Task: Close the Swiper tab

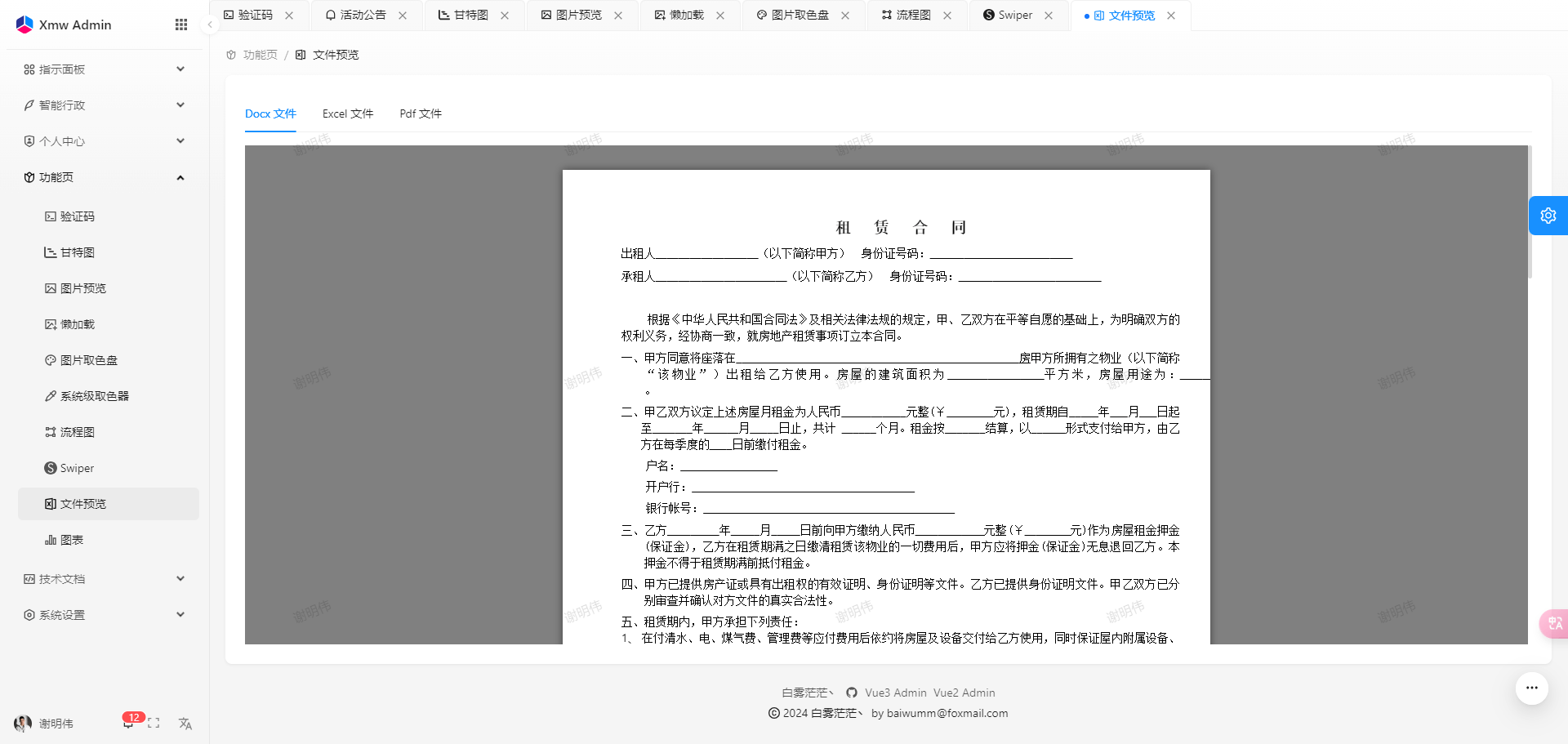Action: [x=1049, y=16]
